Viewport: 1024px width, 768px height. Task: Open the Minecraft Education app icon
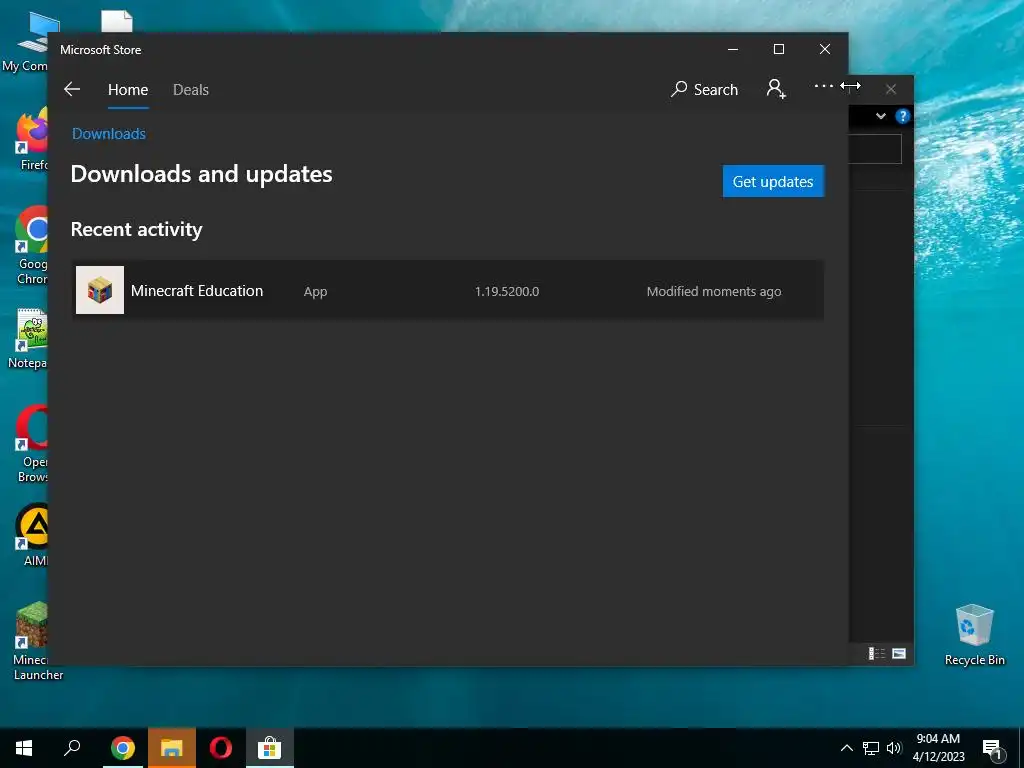100,290
